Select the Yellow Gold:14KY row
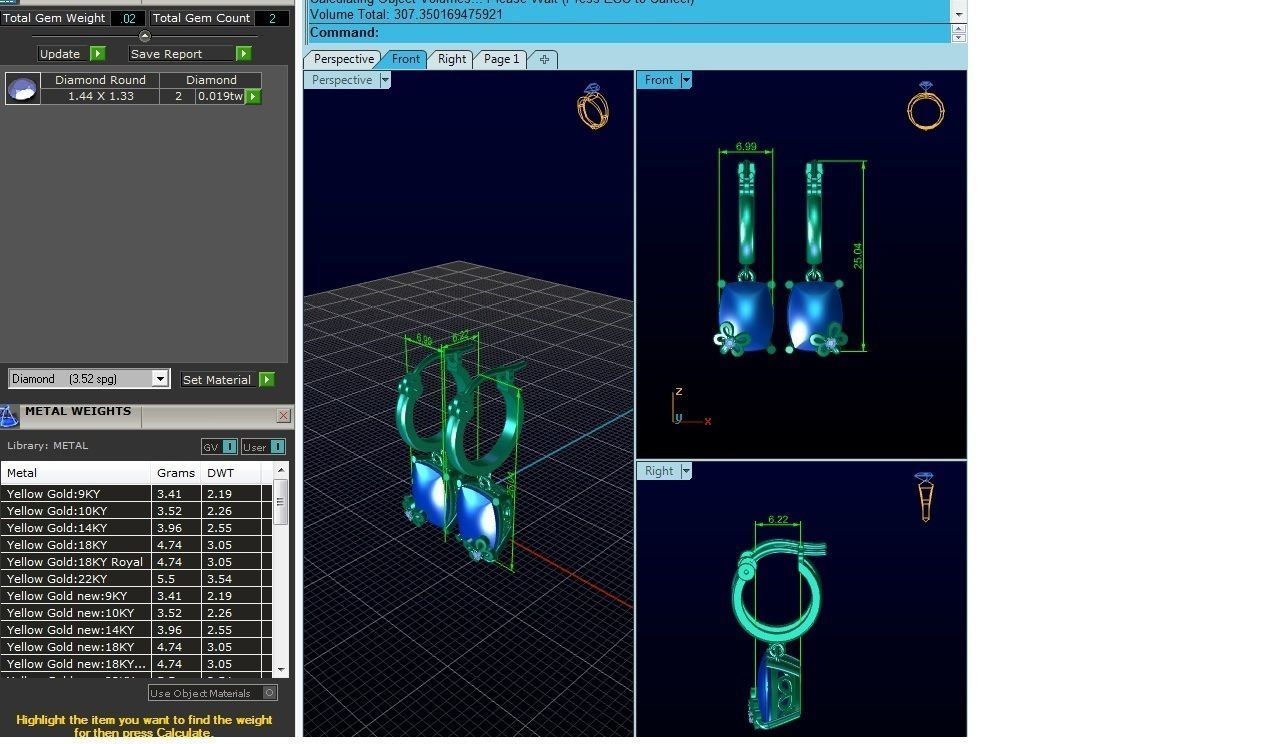Viewport: 1274px width, 744px height. pos(136,528)
